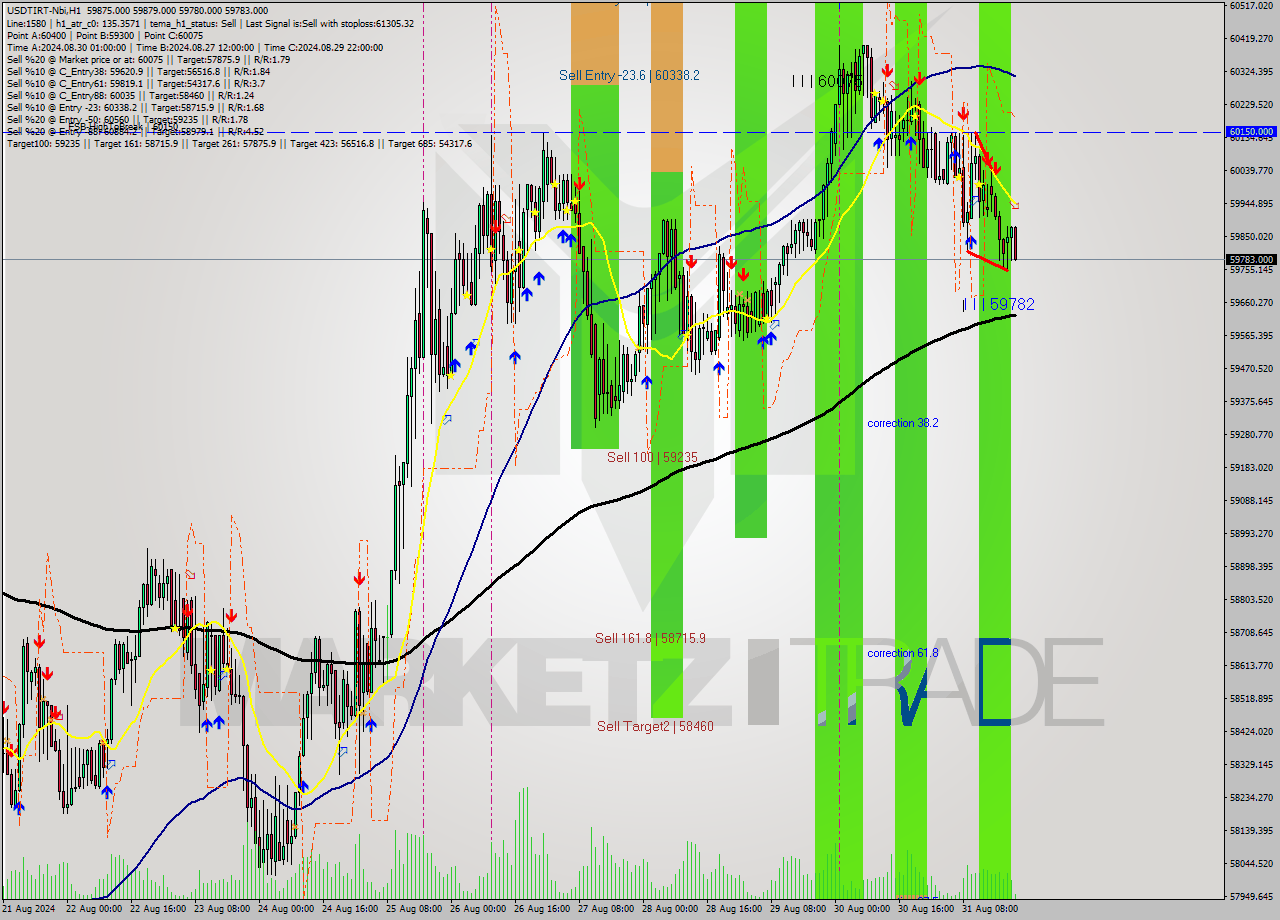Click the 60324.395 price scale value
Viewport: 1280px width, 920px height.
1251,72
